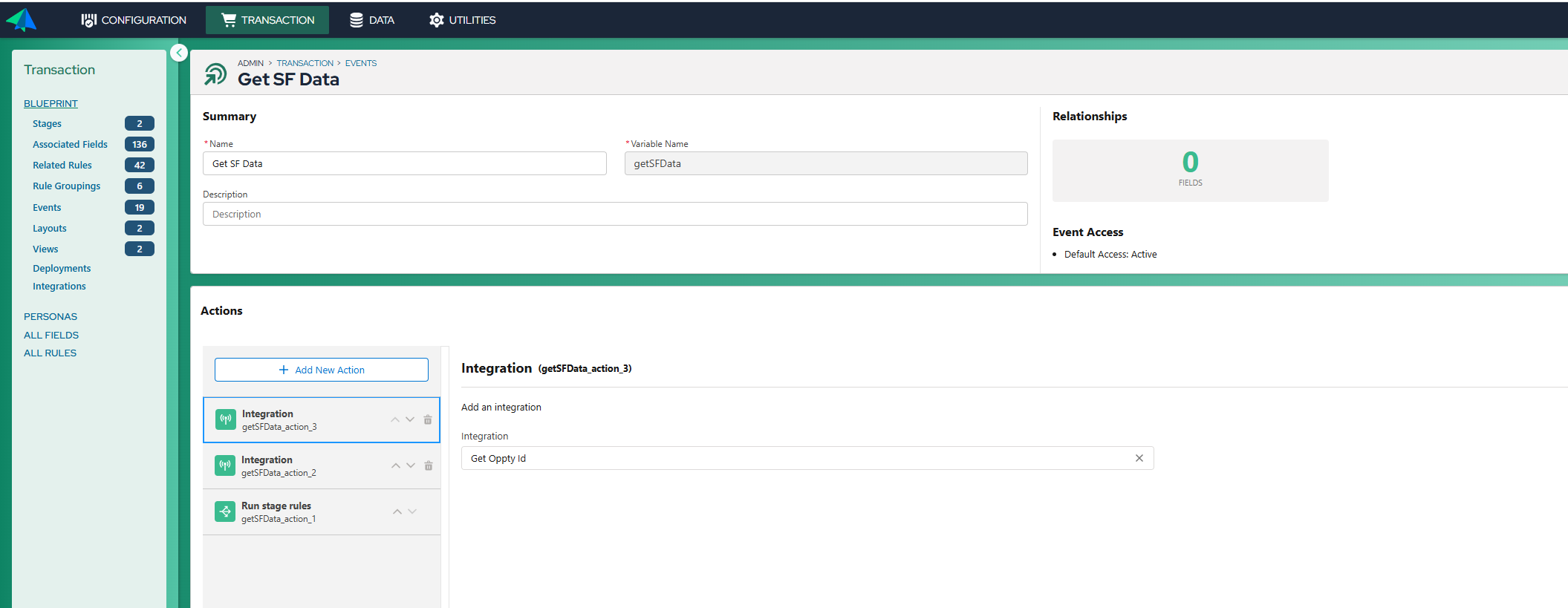The height and width of the screenshot is (608, 1568).
Task: Open the Utilities menu
Action: pyautogui.click(x=462, y=20)
